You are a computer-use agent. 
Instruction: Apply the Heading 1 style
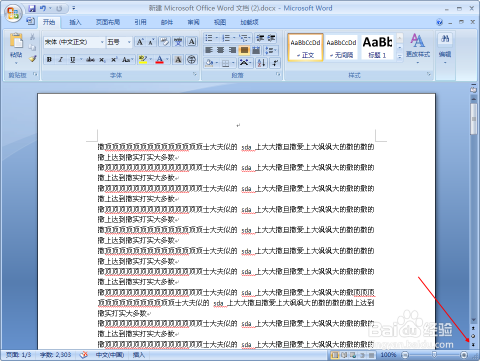(x=377, y=47)
